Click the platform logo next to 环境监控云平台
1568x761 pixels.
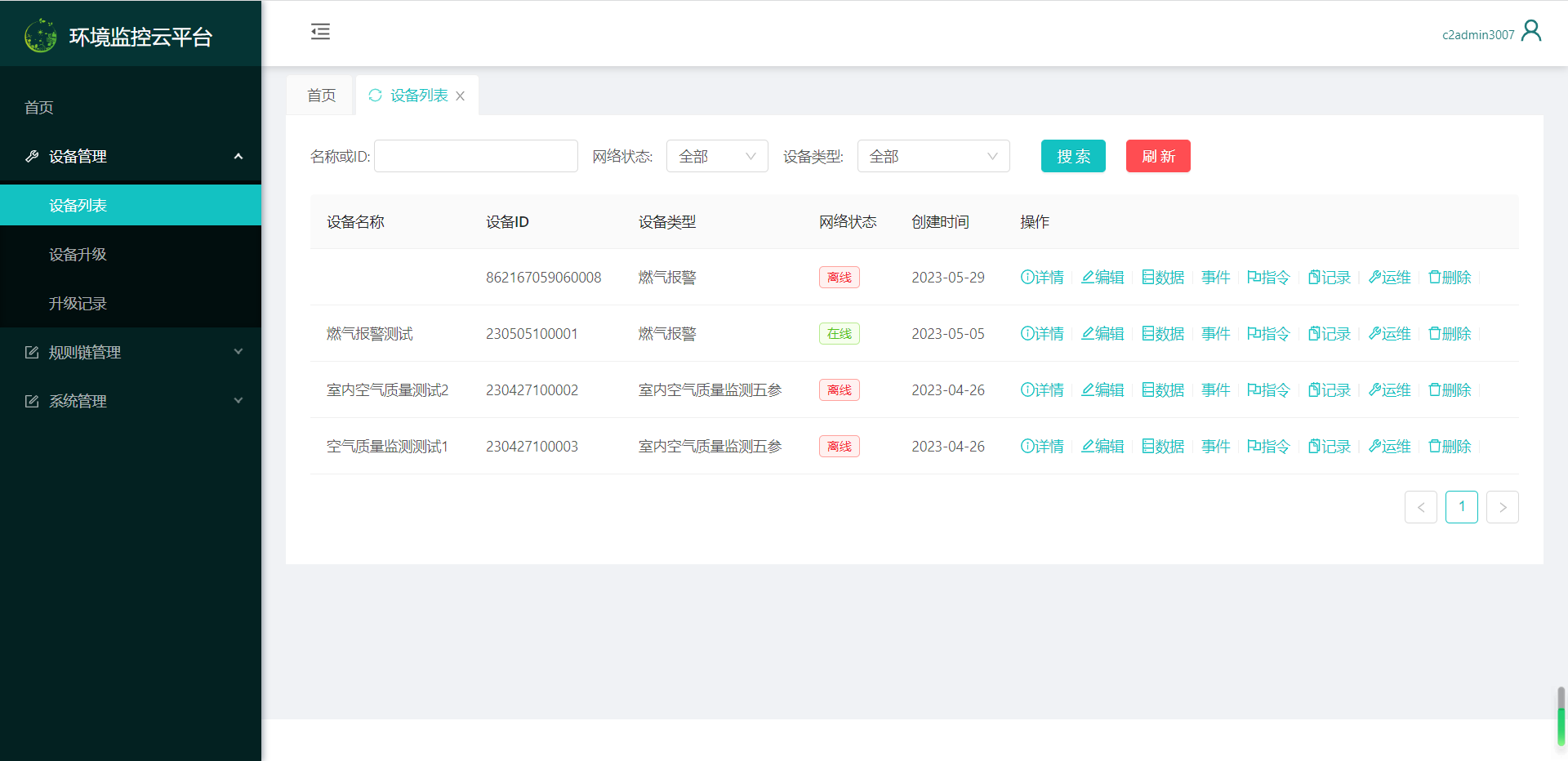click(x=41, y=36)
